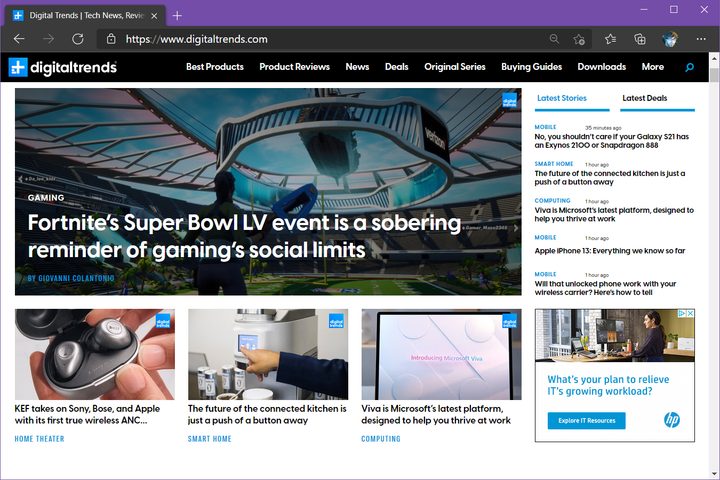Click the AdChoices icon on the ad
The width and height of the screenshot is (720, 480).
coord(682,313)
